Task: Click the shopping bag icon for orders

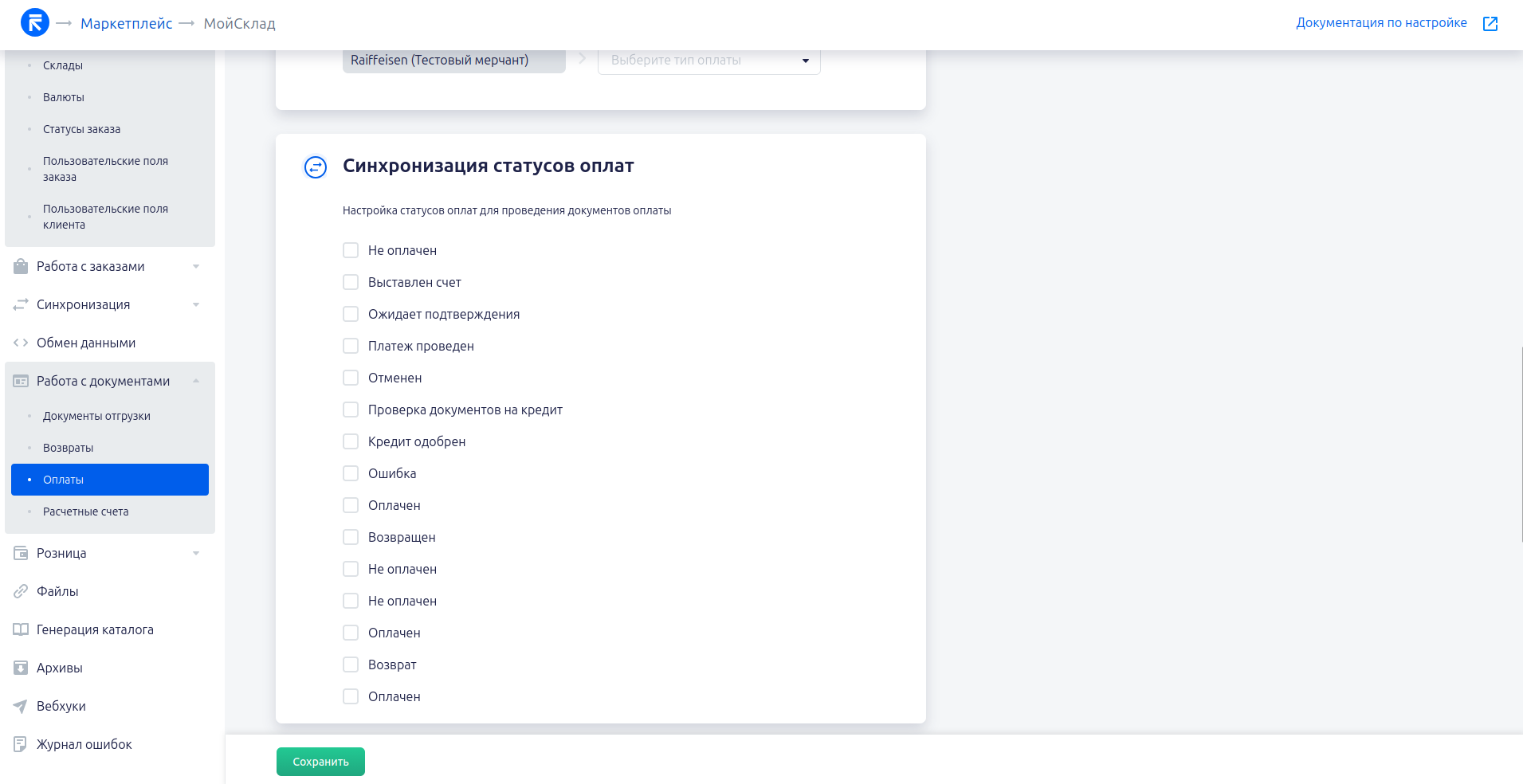Action: coord(21,267)
